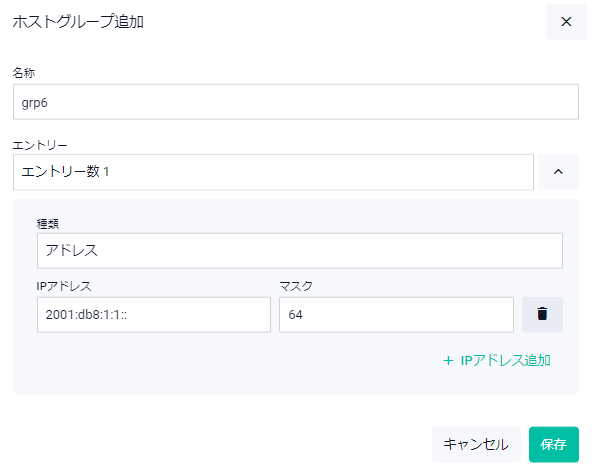Click the キャンセル button
This screenshot has width=593, height=475.
[x=476, y=444]
